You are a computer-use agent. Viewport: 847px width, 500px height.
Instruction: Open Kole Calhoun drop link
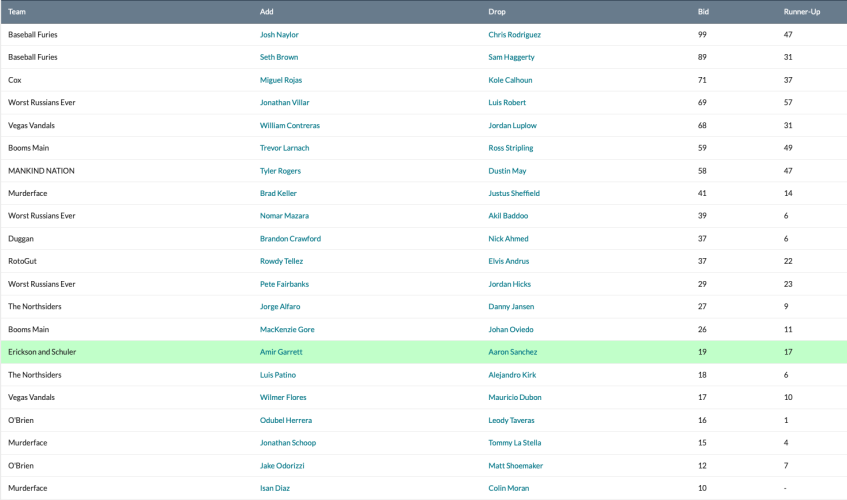click(510, 80)
